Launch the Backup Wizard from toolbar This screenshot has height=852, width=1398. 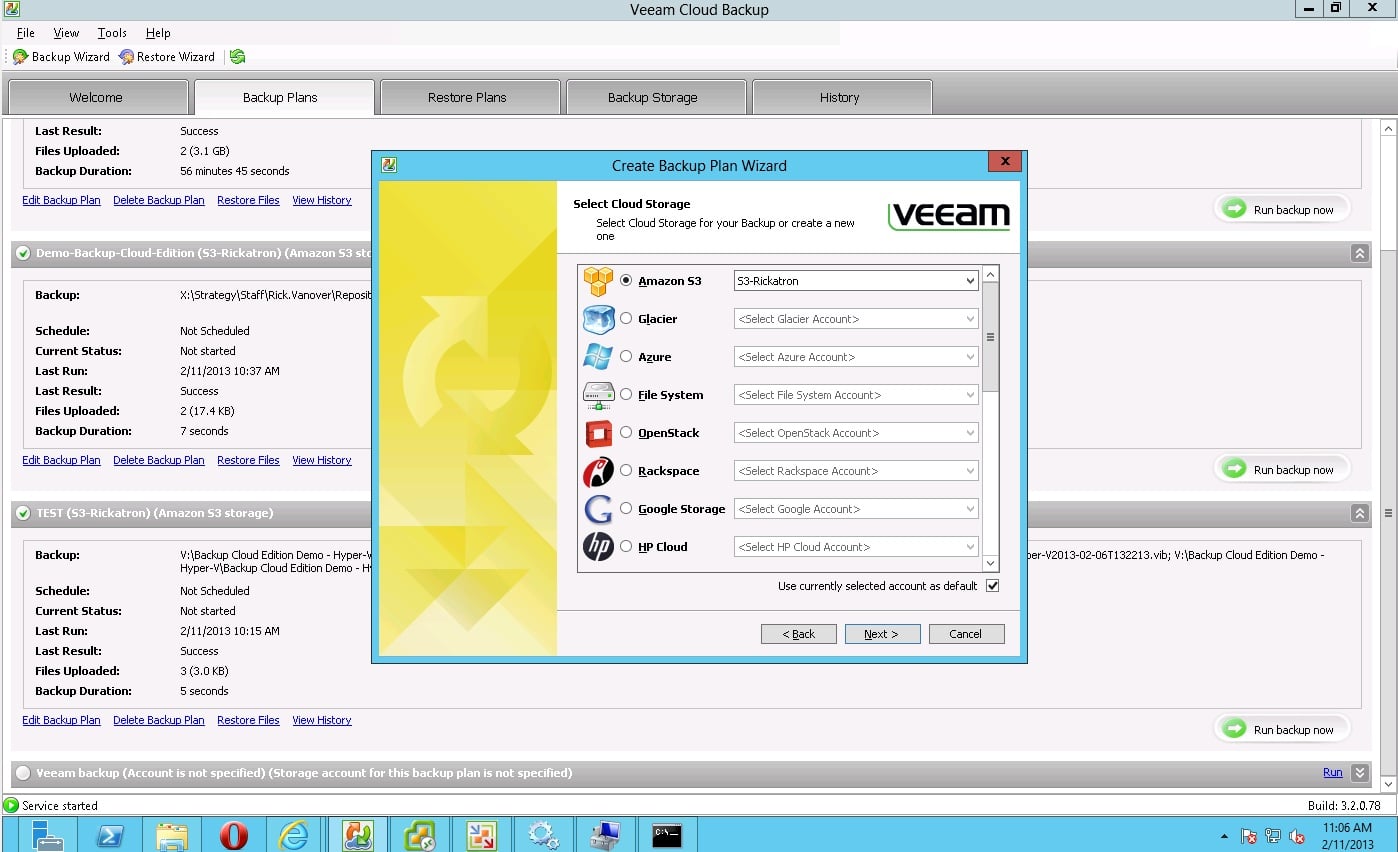click(61, 57)
